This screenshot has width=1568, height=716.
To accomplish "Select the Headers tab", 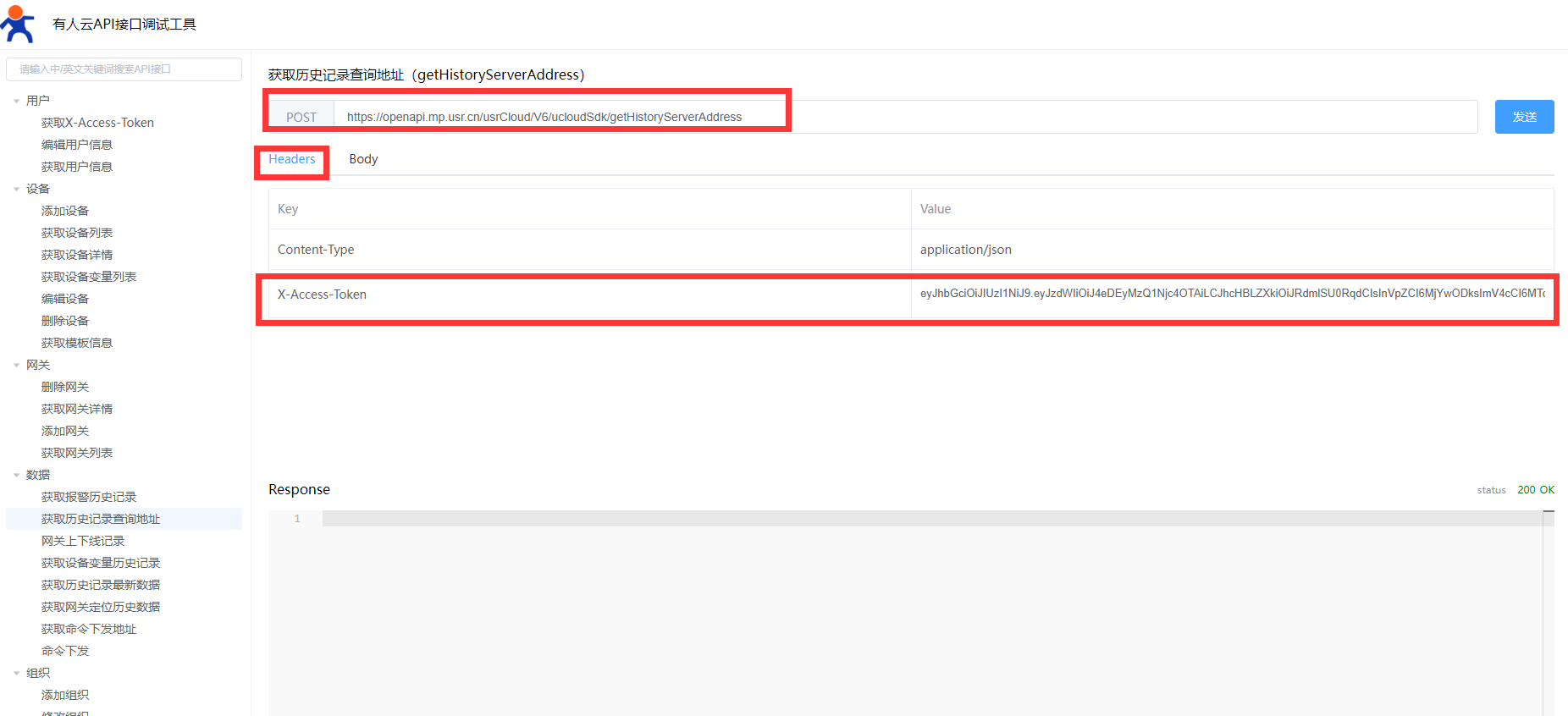I will coord(291,159).
